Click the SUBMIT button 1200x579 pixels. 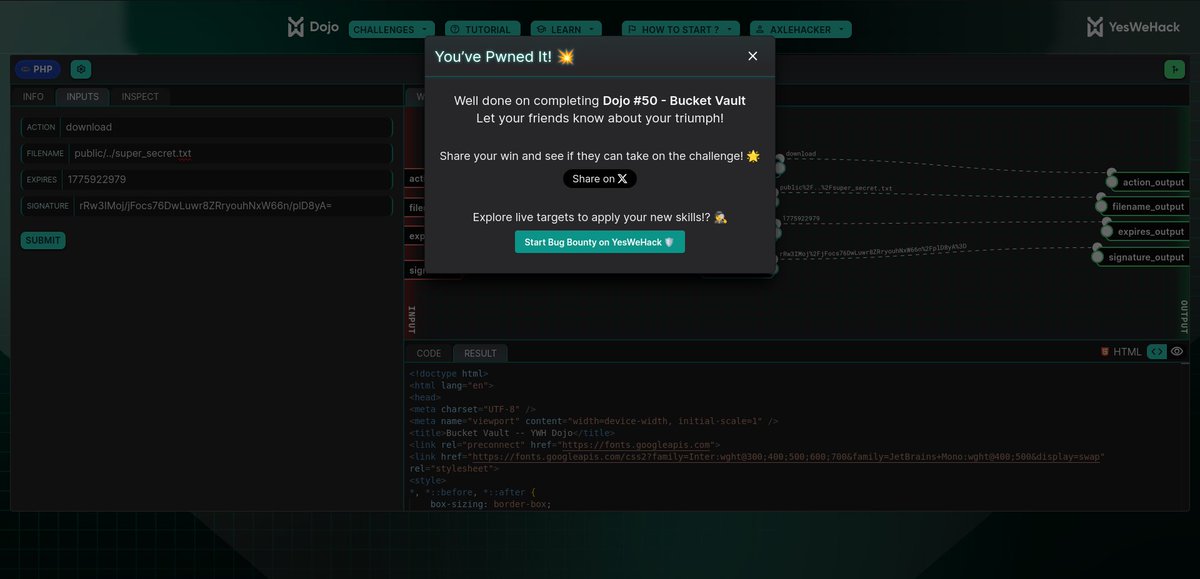click(x=43, y=240)
